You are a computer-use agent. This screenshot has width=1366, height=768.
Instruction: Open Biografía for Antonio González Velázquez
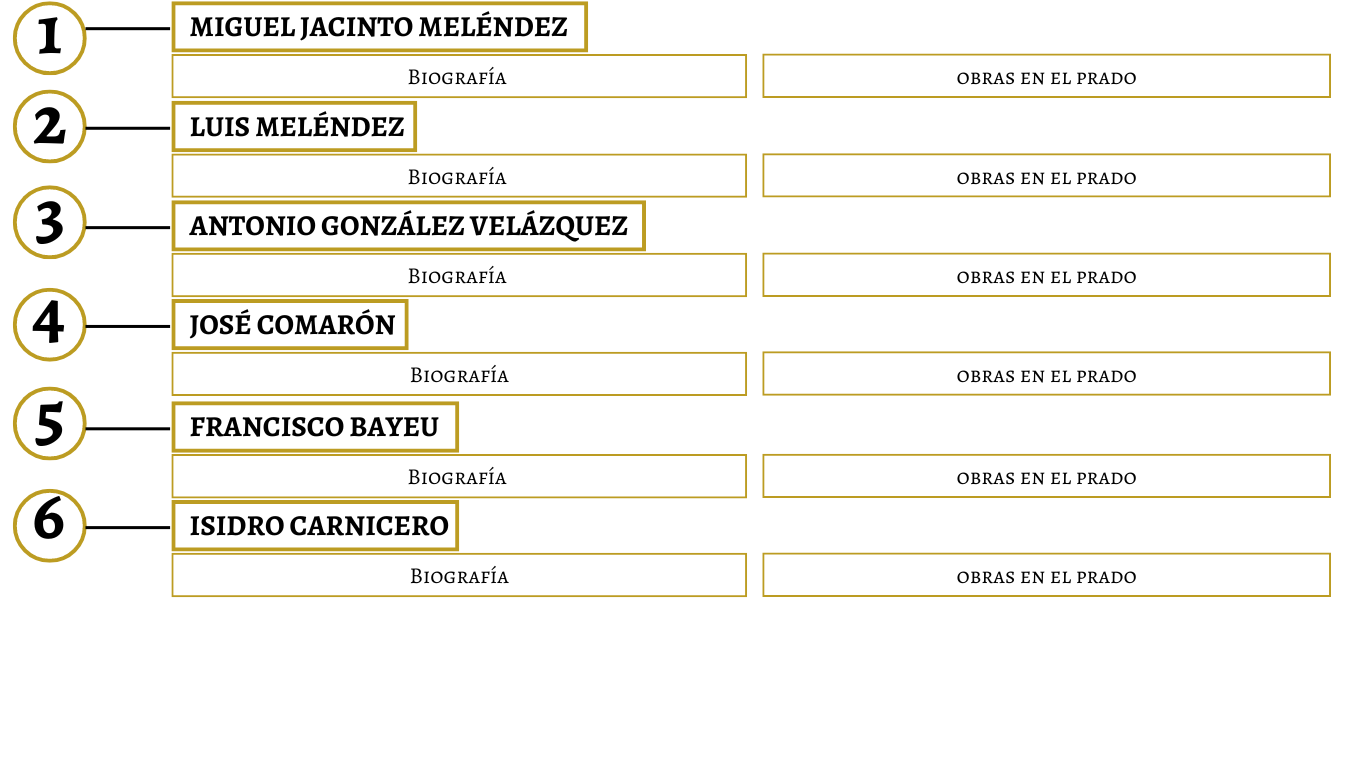pyautogui.click(x=459, y=275)
